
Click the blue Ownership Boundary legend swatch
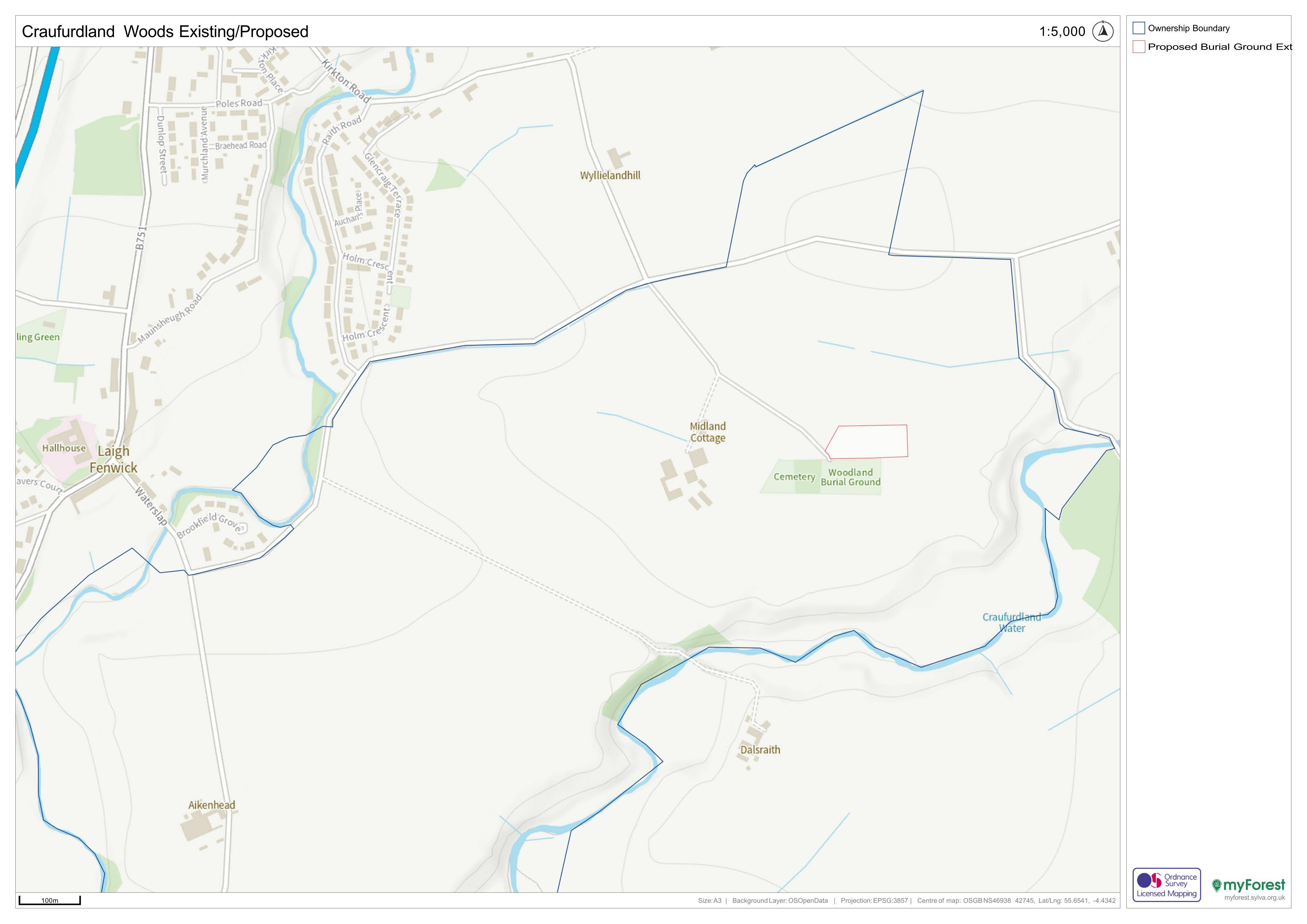click(1139, 28)
